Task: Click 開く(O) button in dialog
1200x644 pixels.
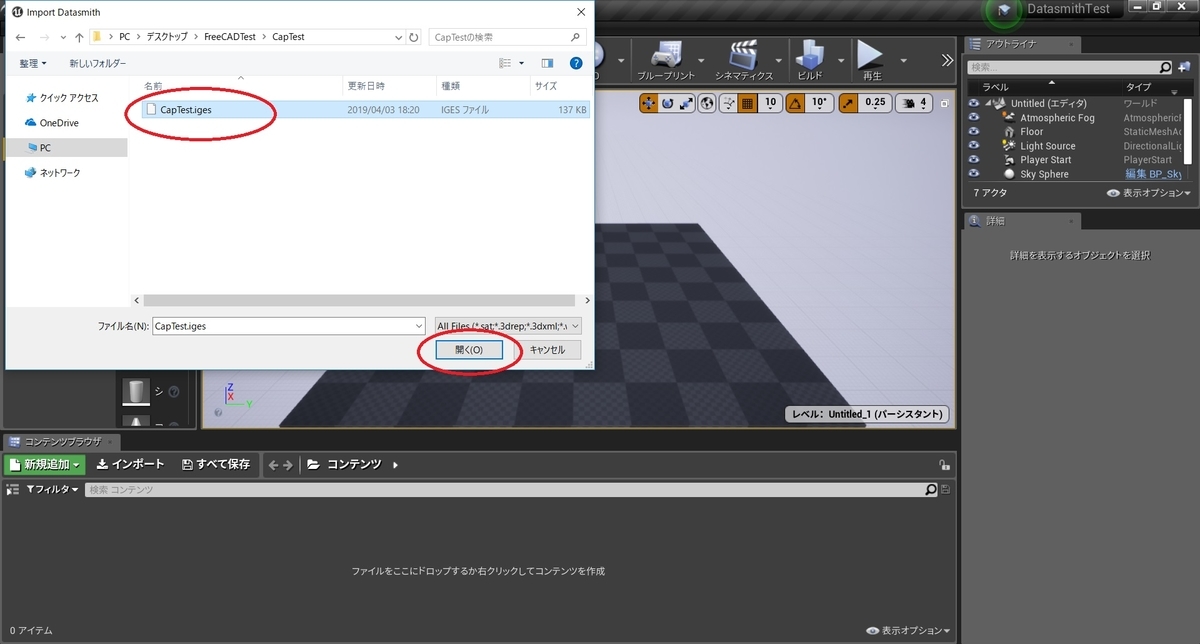Action: [469, 350]
